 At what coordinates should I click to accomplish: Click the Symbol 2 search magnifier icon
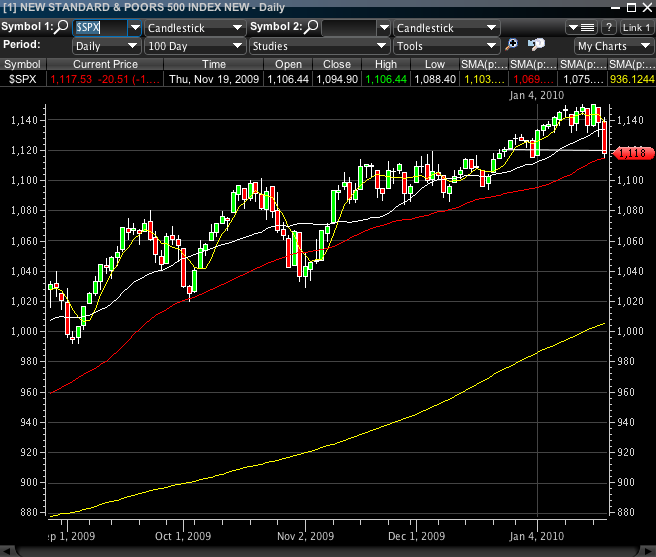[x=313, y=27]
